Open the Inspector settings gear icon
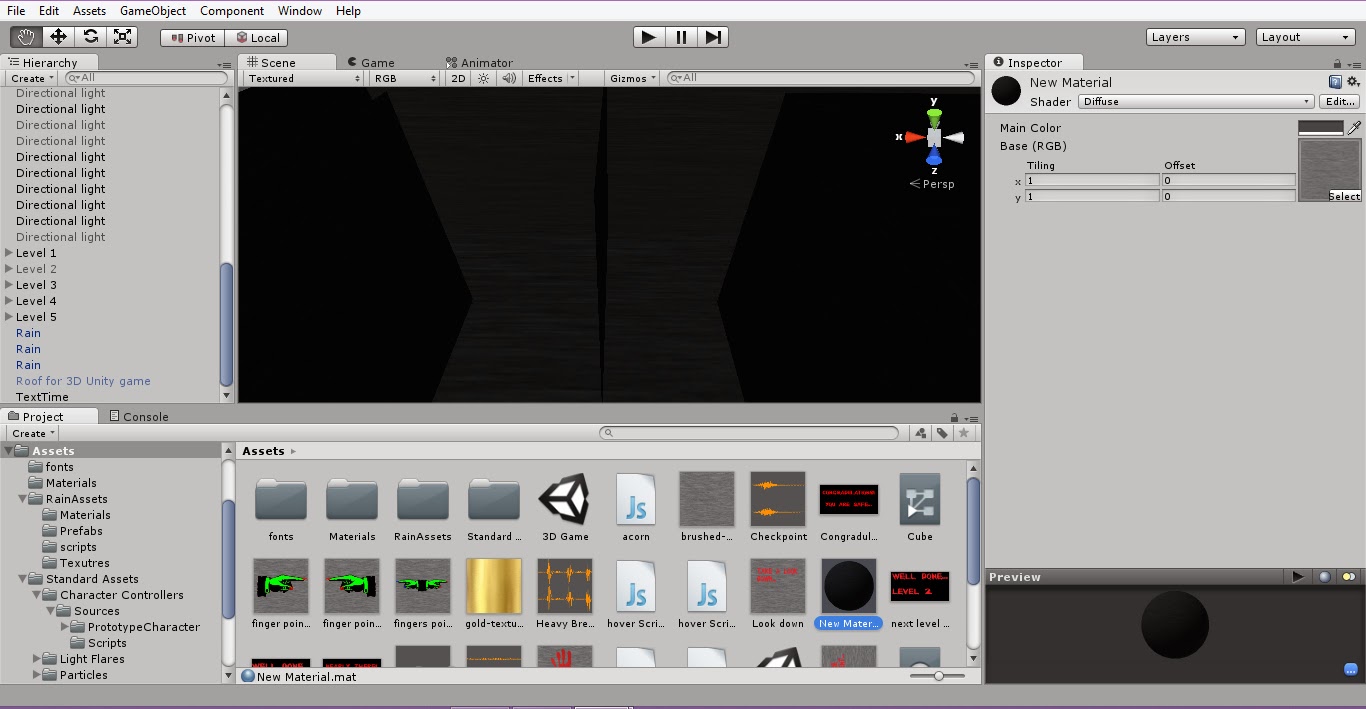1366x709 pixels. (1354, 81)
